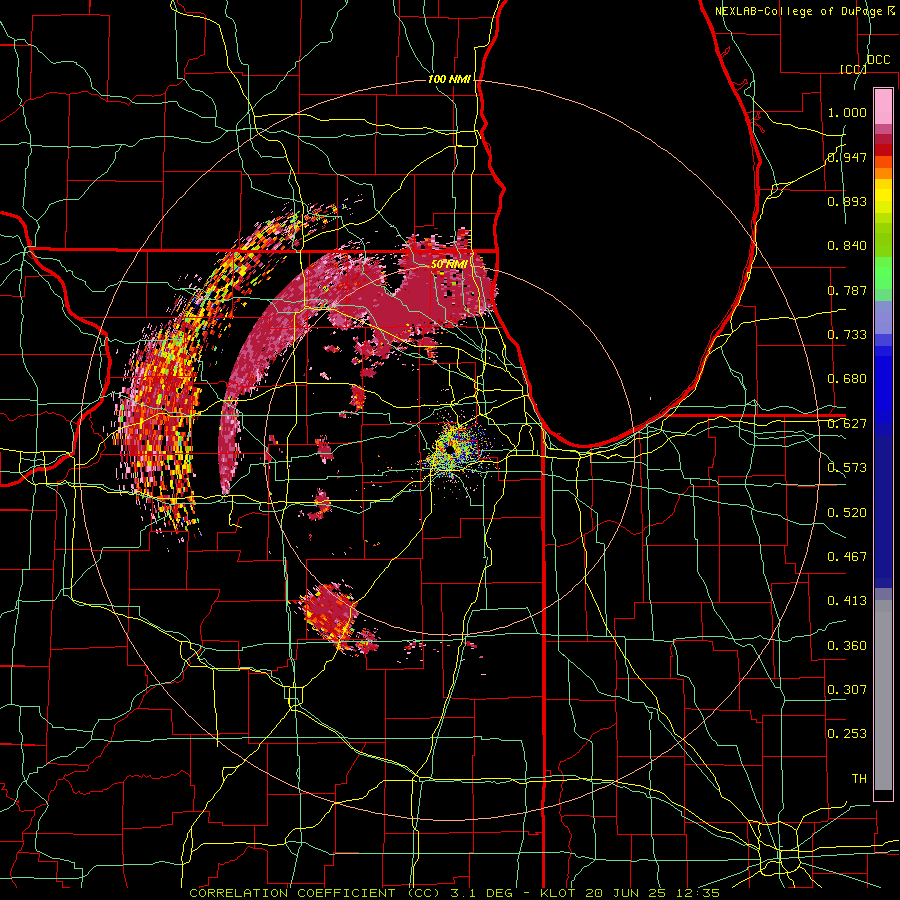Click the 3.1 DEG elevation text
900x900 pixels.
pos(480,893)
